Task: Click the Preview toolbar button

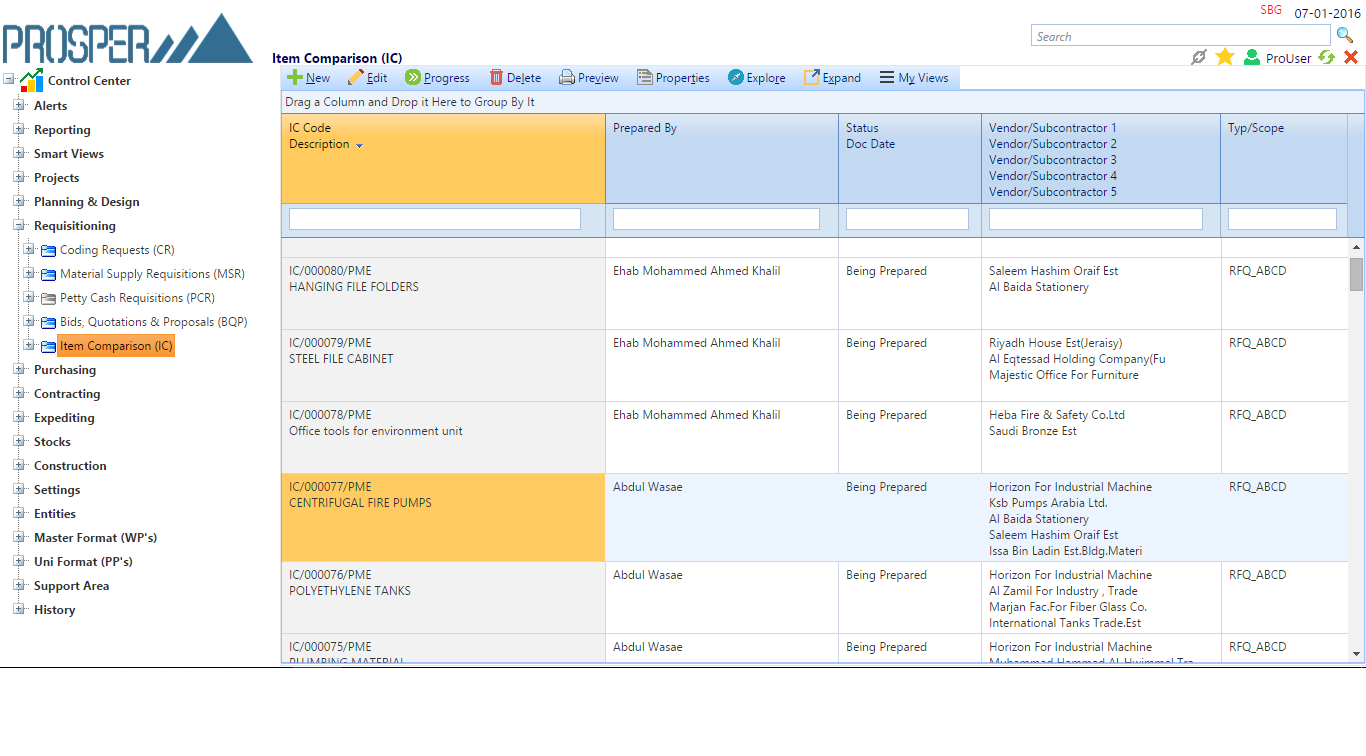Action: [x=589, y=78]
